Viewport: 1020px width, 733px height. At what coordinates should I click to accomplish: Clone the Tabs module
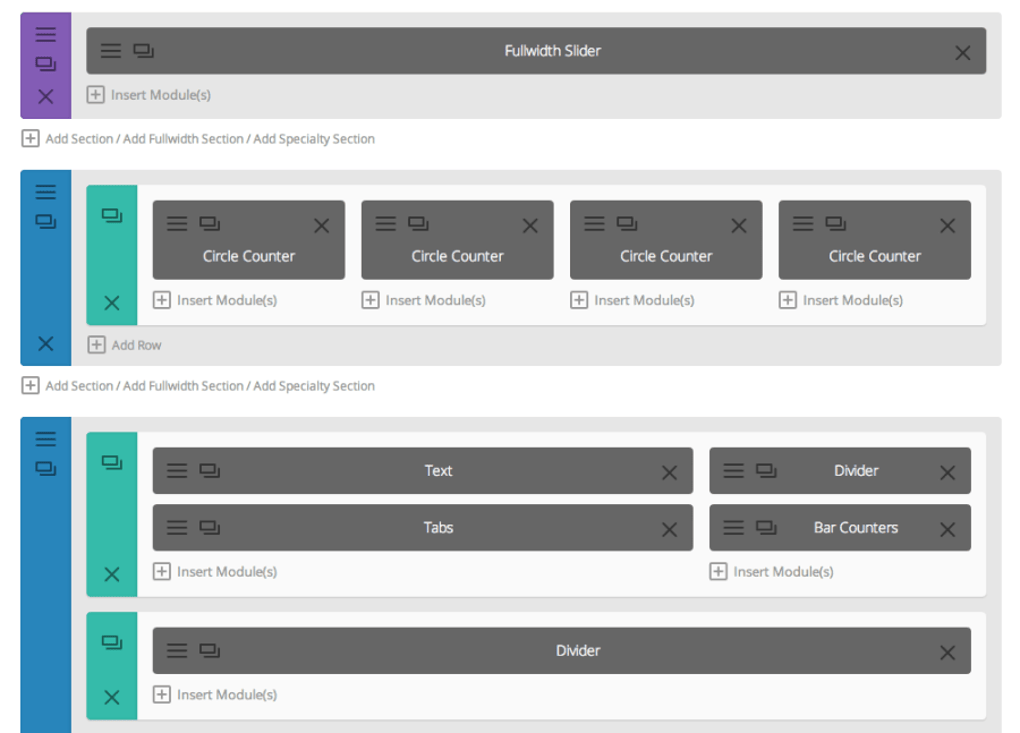(x=210, y=528)
